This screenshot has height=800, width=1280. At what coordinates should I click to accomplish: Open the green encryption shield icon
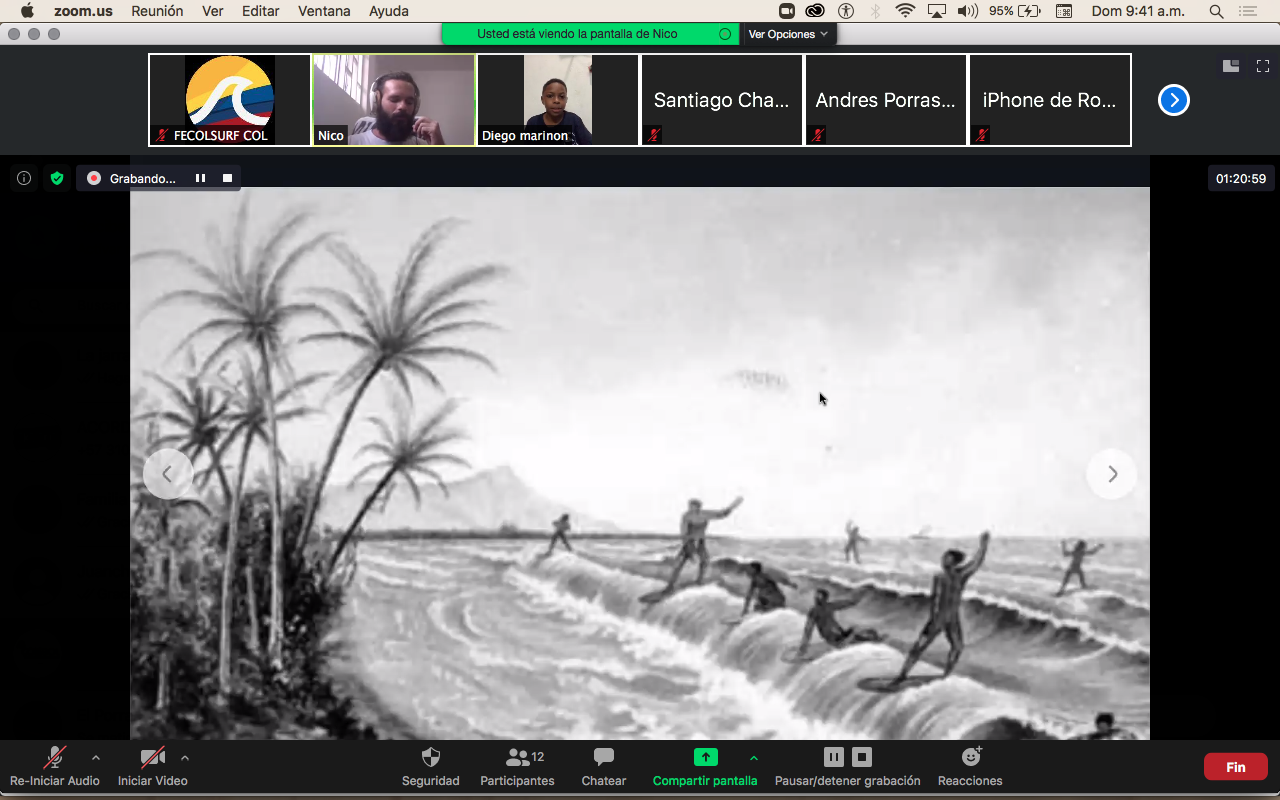57,178
